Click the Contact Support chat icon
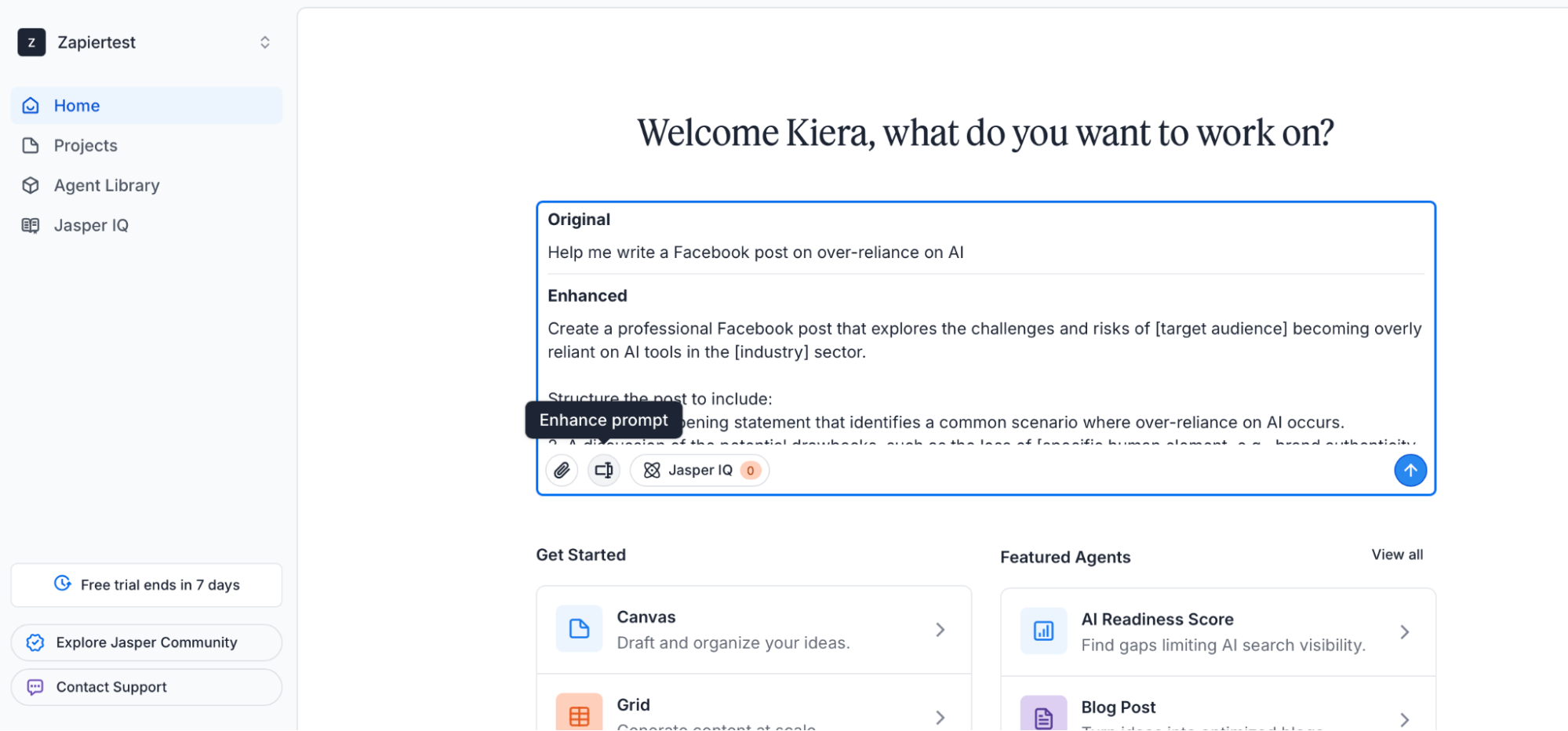This screenshot has width=1568, height=731. (35, 688)
